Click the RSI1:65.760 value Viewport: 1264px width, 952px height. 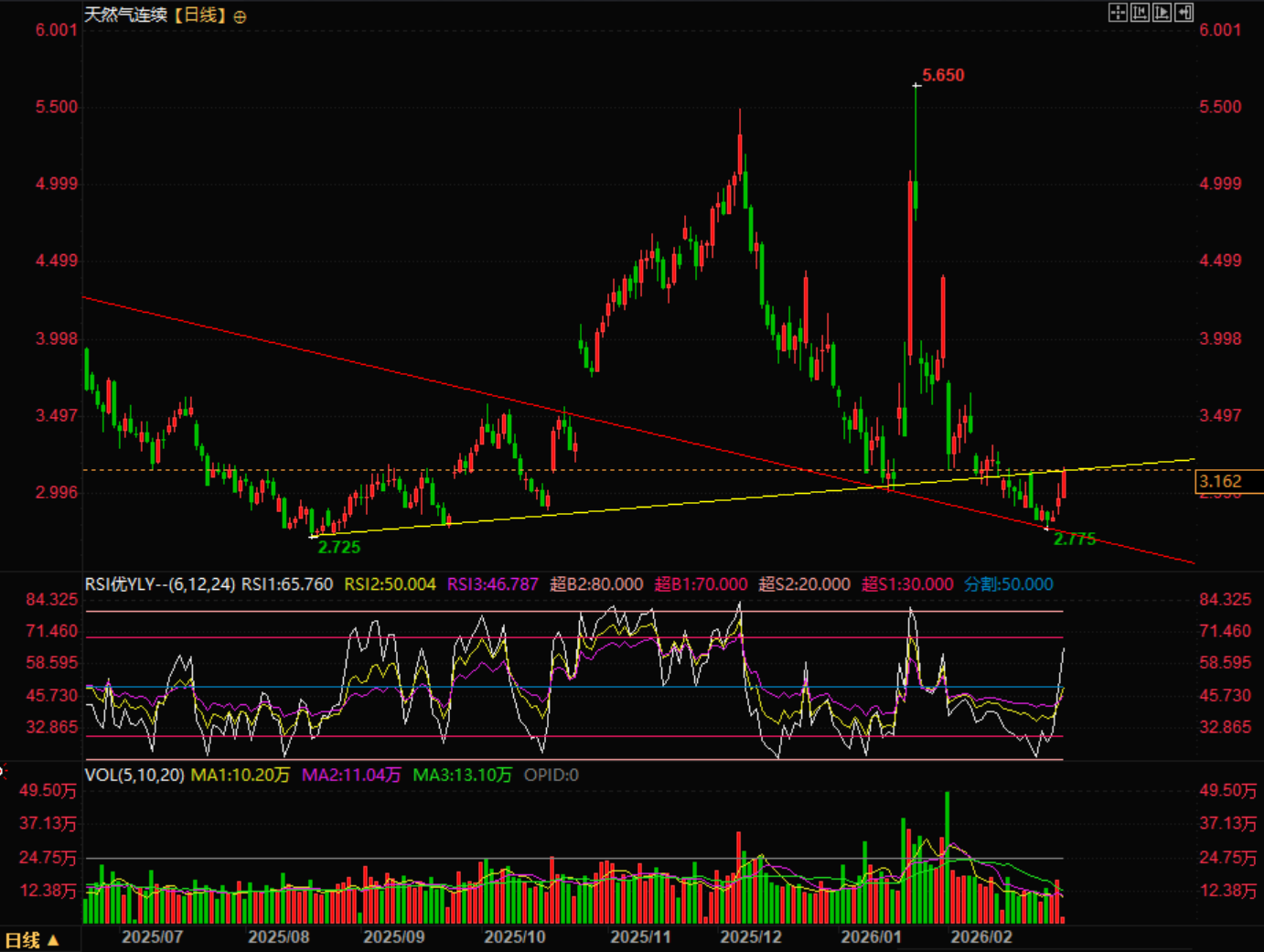pyautogui.click(x=287, y=584)
